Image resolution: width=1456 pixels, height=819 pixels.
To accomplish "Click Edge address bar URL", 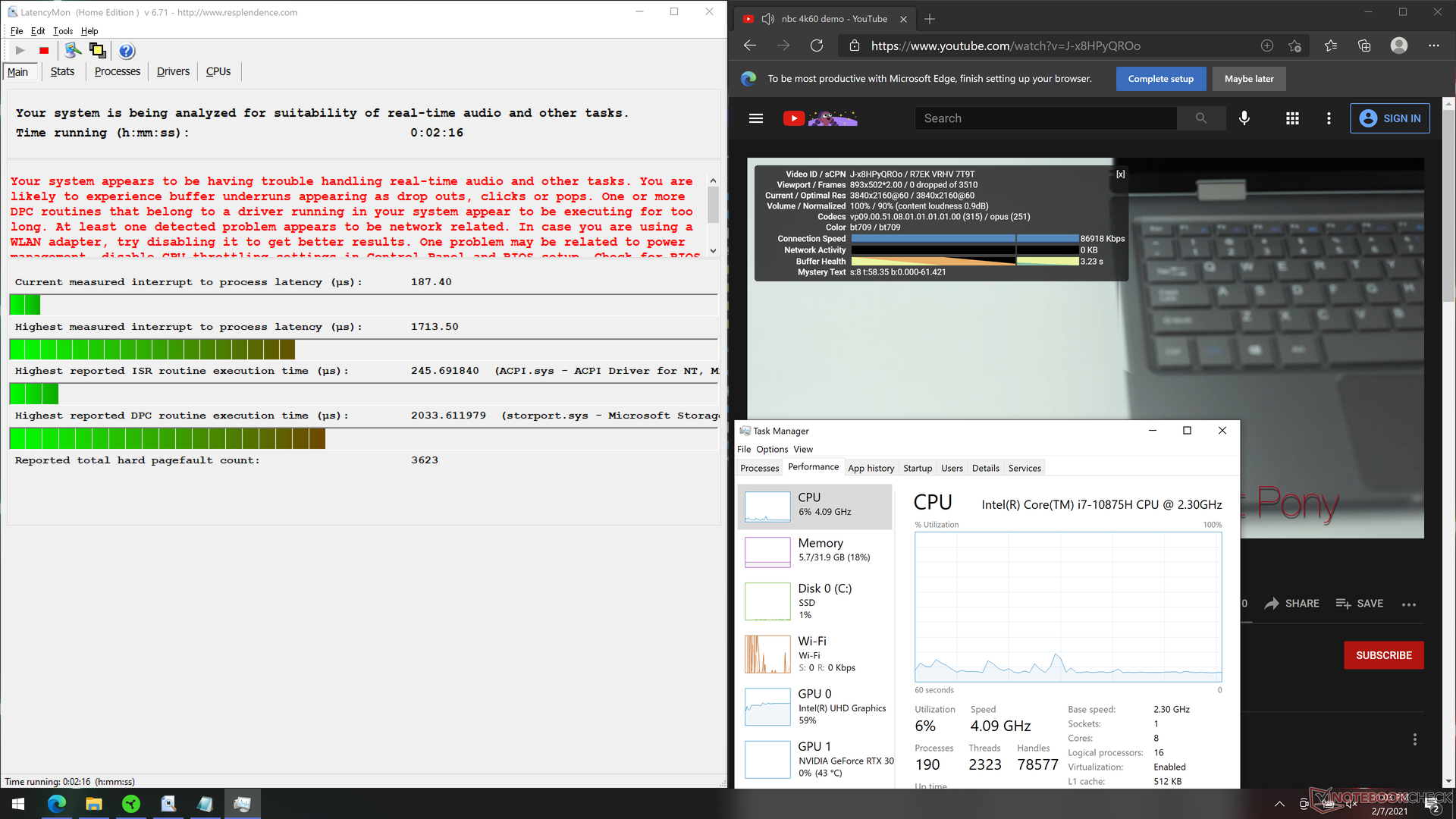I will [x=1006, y=45].
